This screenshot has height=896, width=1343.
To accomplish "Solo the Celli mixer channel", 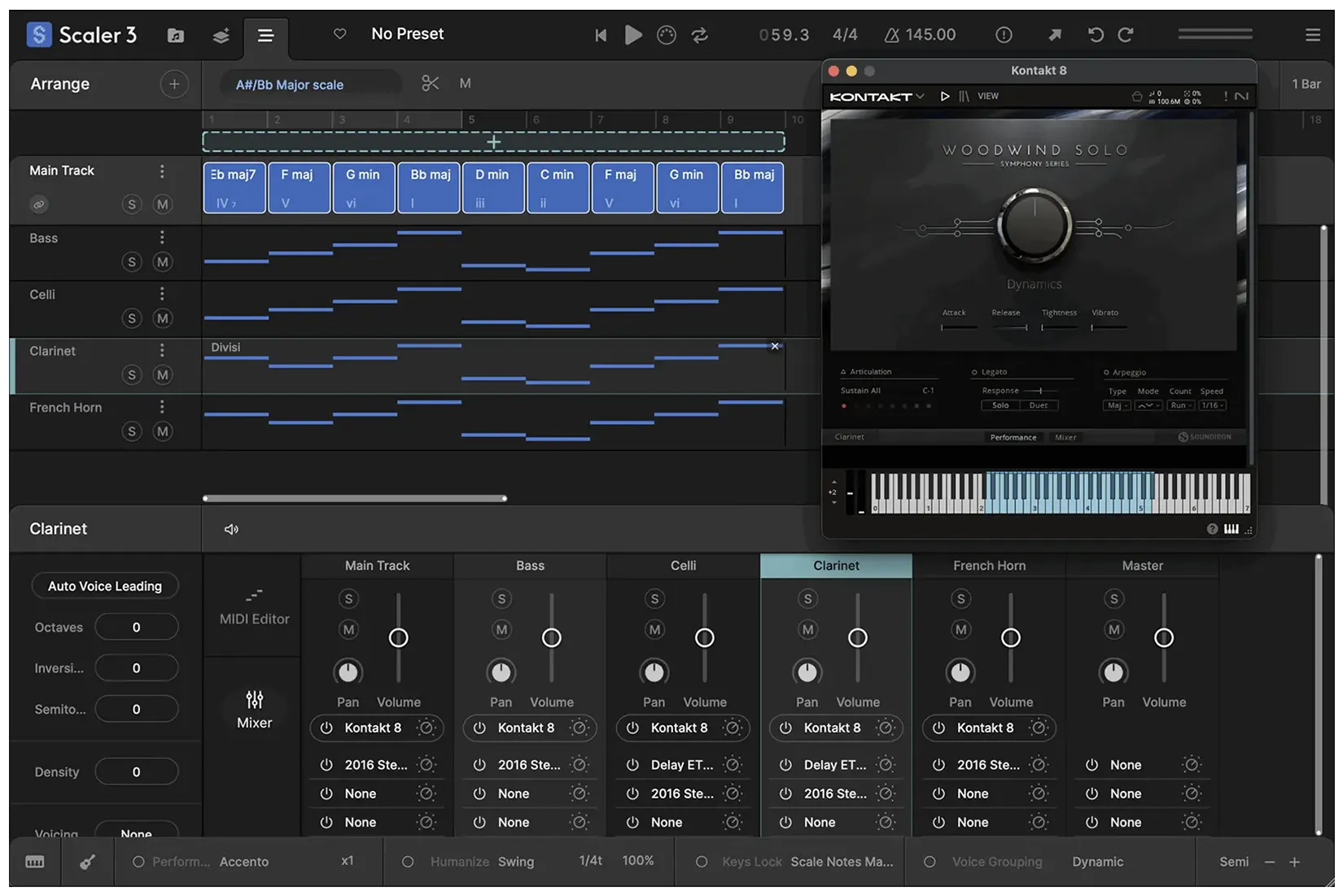I will pos(654,599).
